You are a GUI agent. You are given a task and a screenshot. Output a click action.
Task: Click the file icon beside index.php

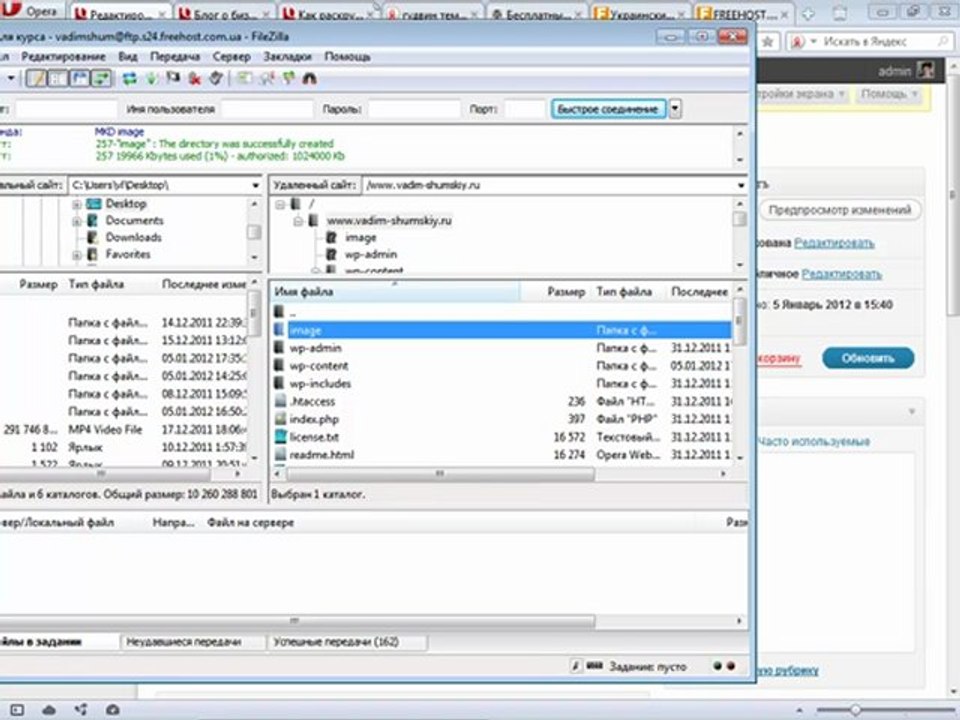click(x=280, y=419)
